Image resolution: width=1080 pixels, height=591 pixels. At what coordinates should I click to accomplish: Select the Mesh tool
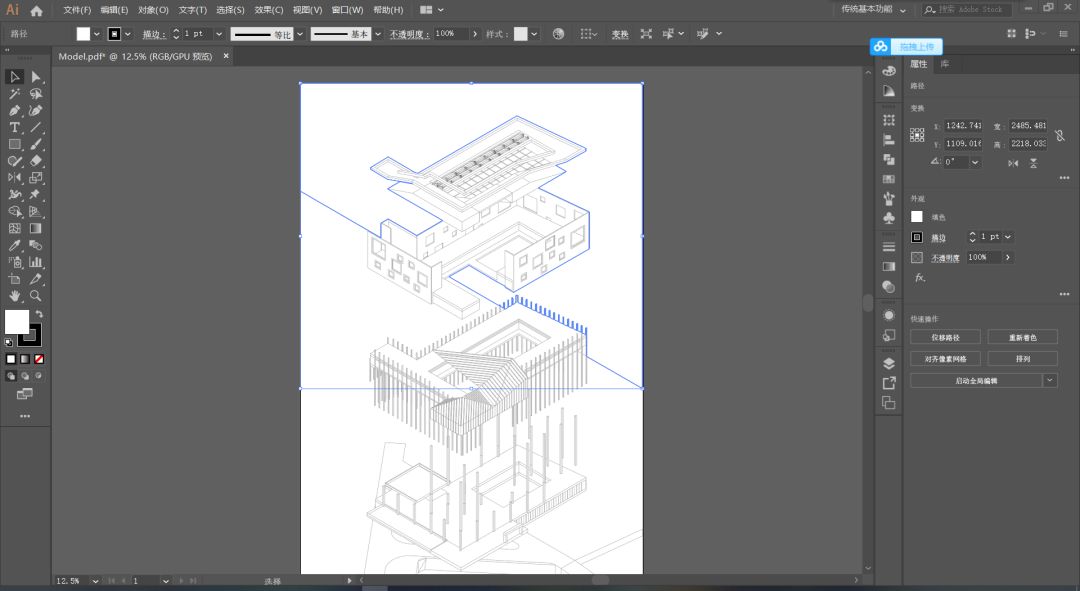14,228
